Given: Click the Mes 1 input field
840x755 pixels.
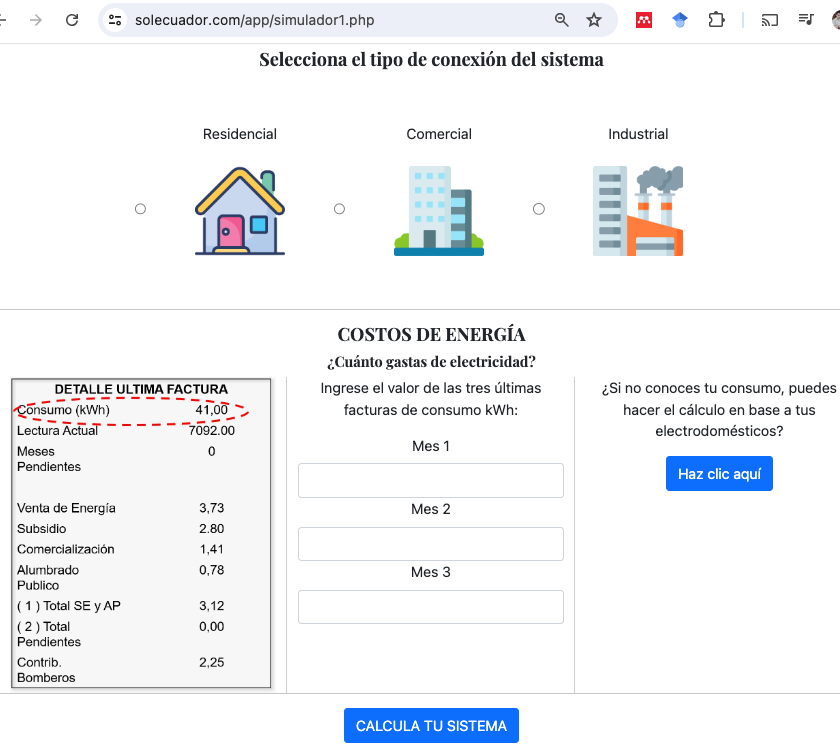Looking at the screenshot, I should click(430, 480).
